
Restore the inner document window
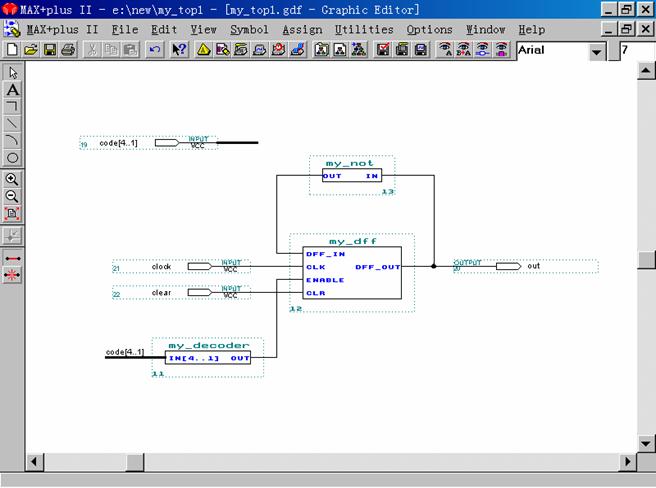(x=627, y=28)
